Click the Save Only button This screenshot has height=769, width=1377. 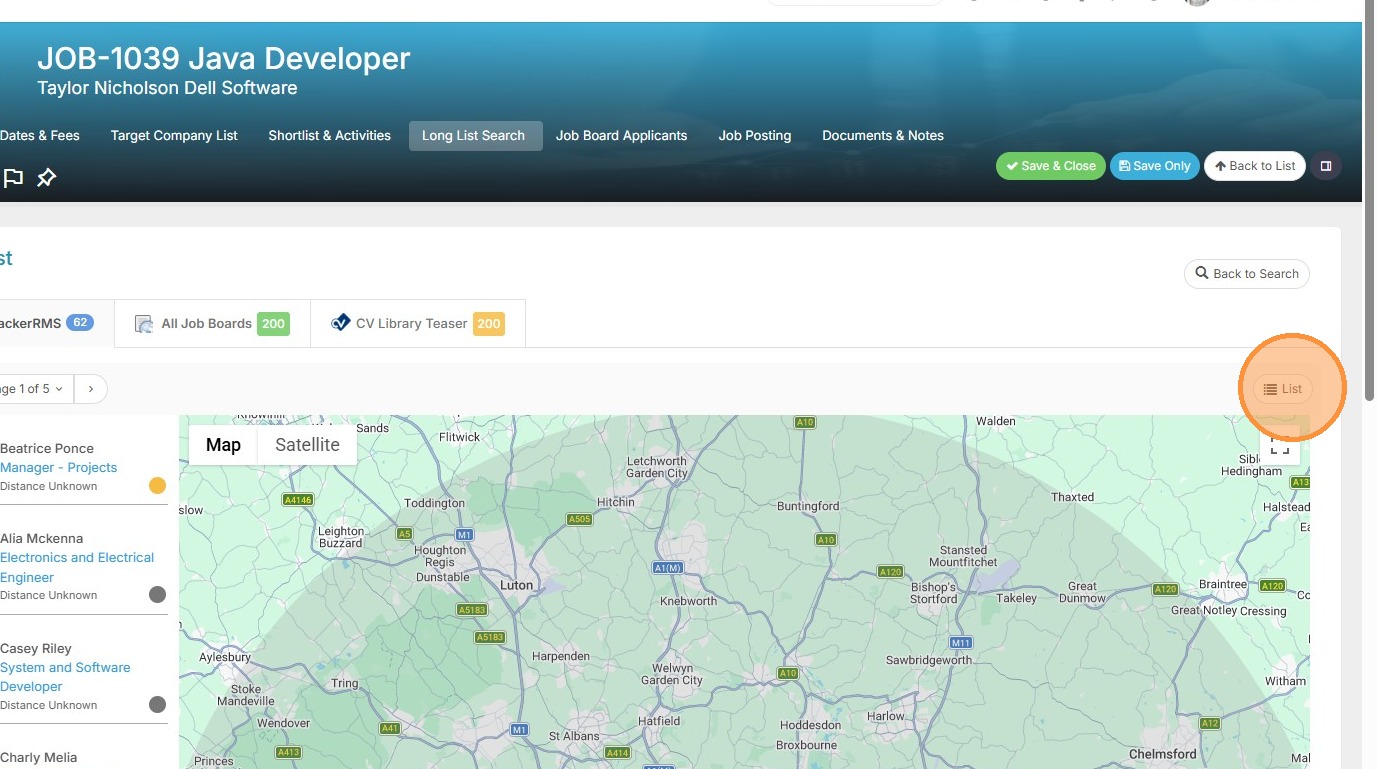pyautogui.click(x=1155, y=166)
